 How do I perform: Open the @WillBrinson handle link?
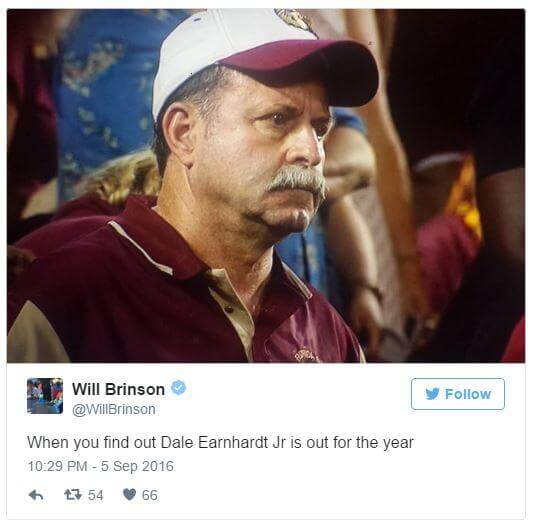114,409
